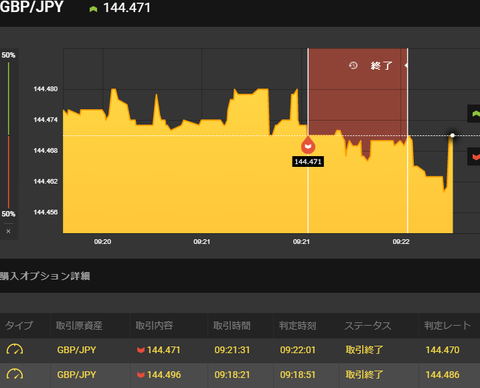The height and width of the screenshot is (388, 480).
Task: Click the 09:22 time axis label
Action: pyautogui.click(x=401, y=242)
